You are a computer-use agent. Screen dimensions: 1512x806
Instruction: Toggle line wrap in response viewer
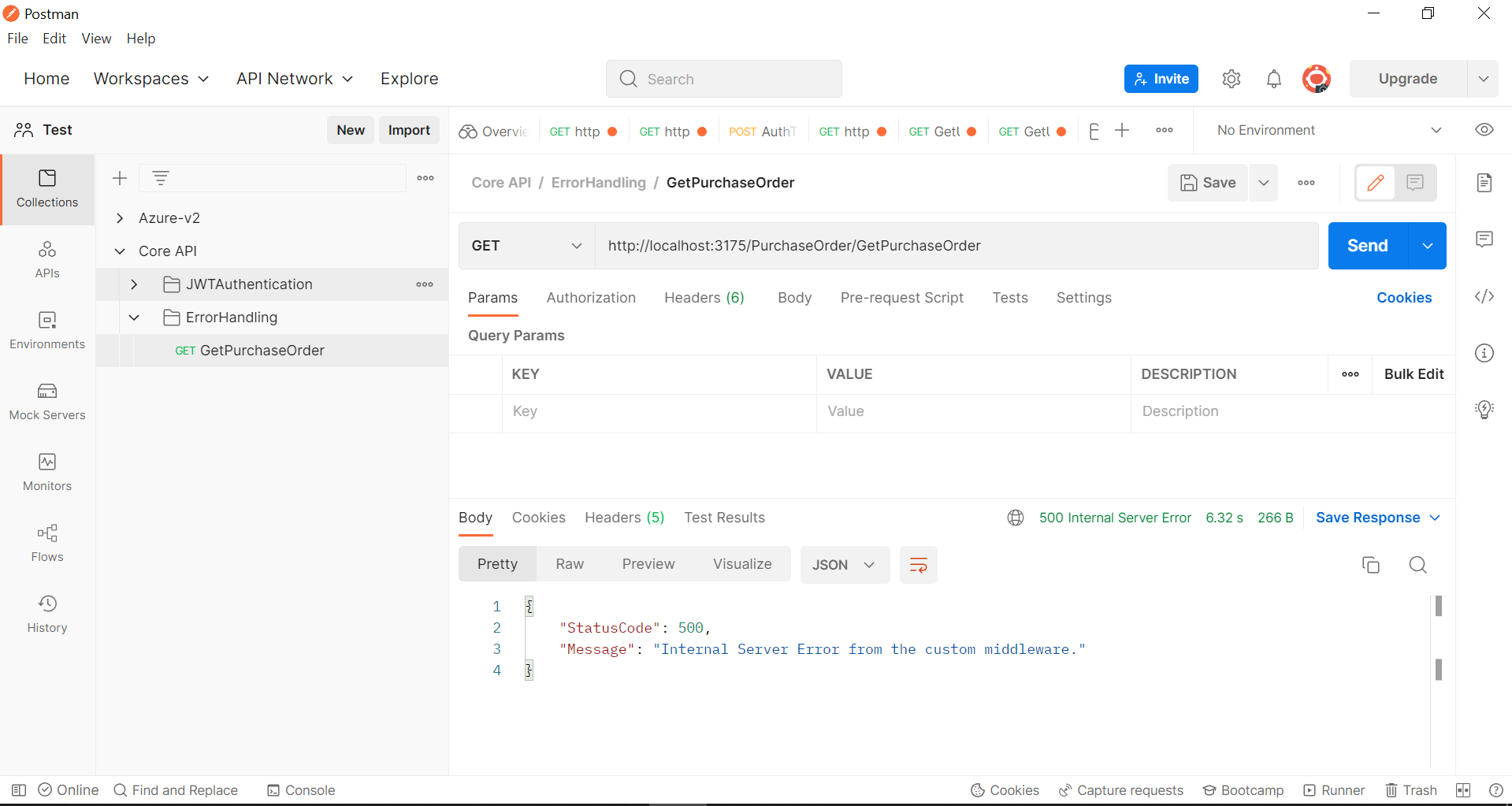pyautogui.click(x=918, y=565)
